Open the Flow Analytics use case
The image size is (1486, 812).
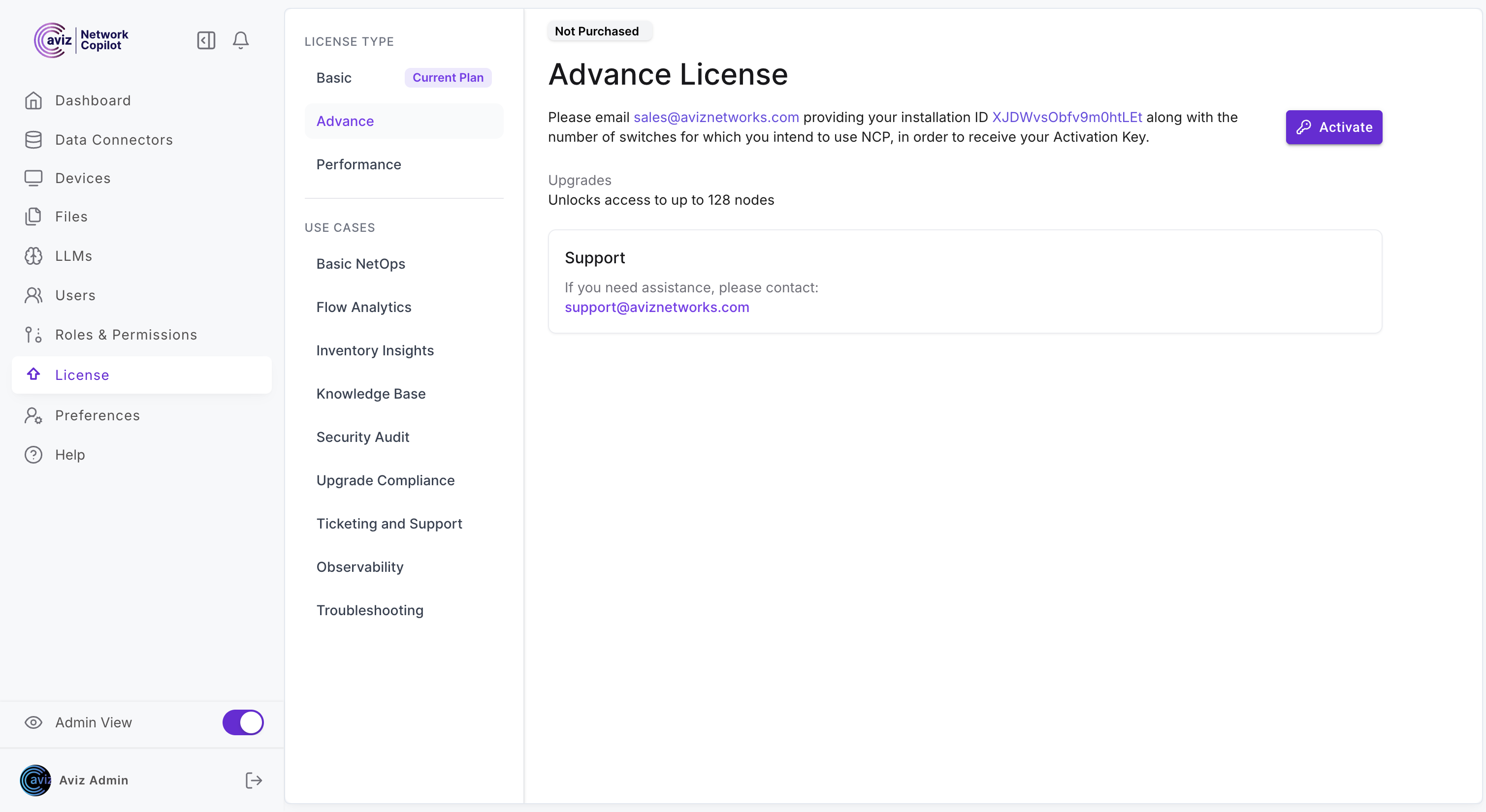coord(363,307)
